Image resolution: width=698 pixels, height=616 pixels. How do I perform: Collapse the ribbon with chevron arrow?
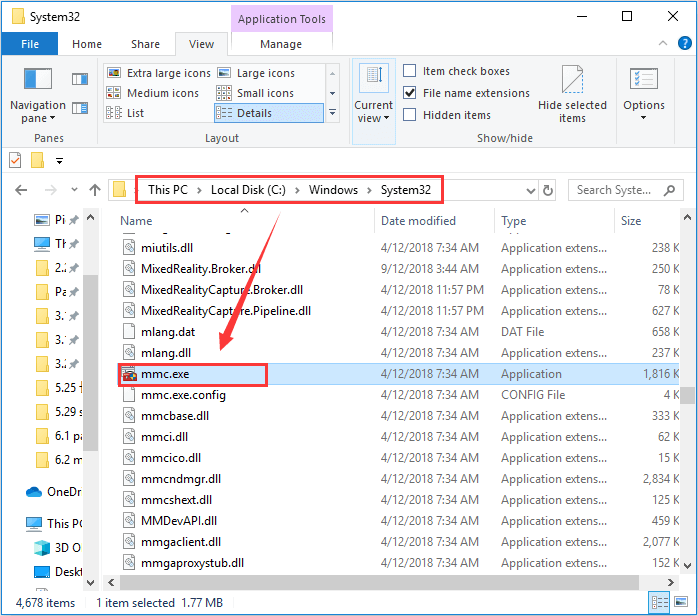663,43
